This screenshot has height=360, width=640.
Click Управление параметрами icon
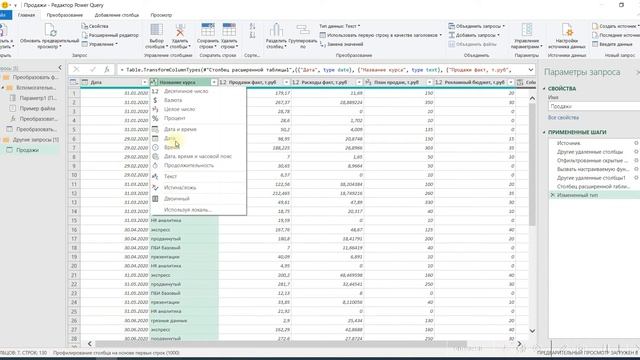click(x=527, y=30)
